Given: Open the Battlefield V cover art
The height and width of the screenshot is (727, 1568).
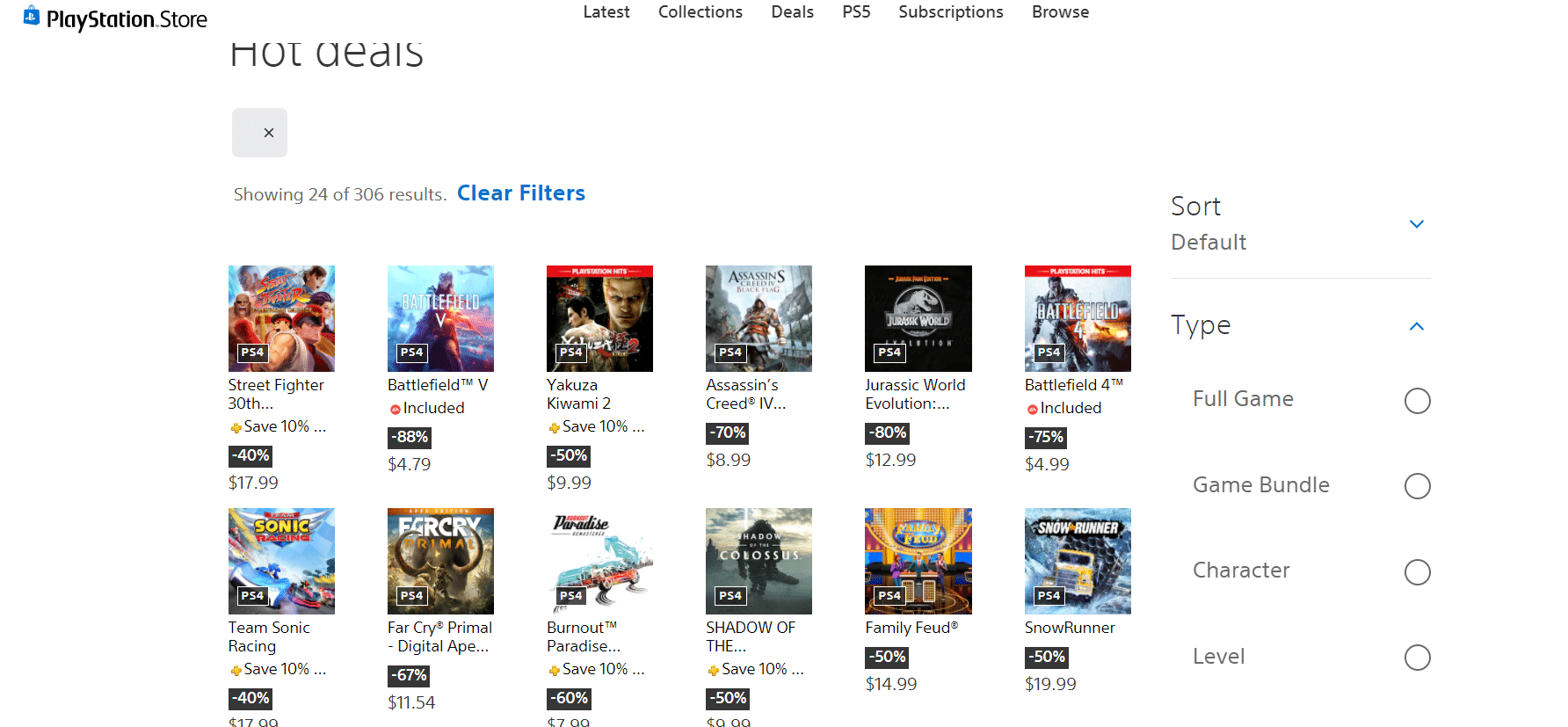Looking at the screenshot, I should click(x=440, y=318).
